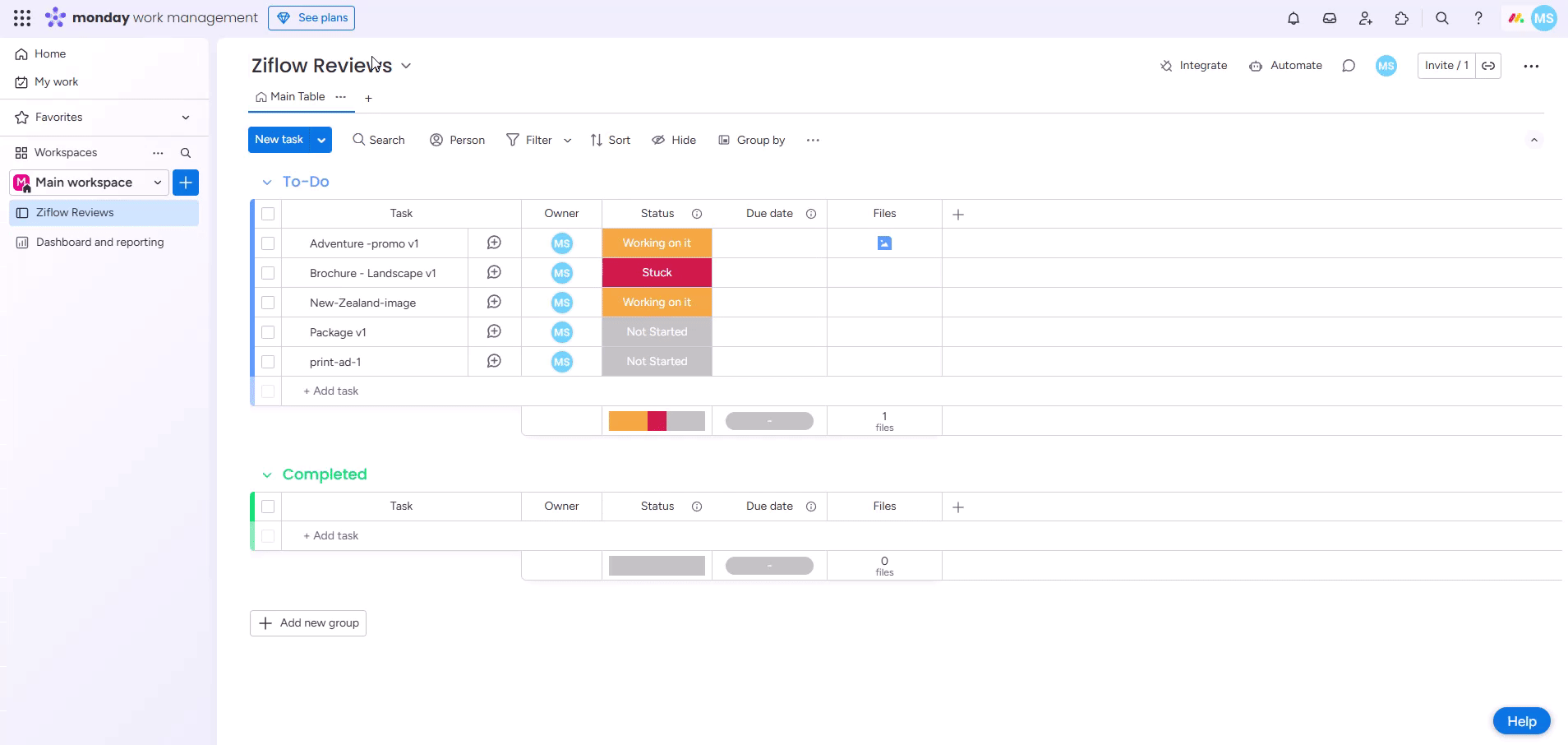1568x745 pixels.
Task: Open the apps grid switcher icon
Action: pyautogui.click(x=22, y=17)
